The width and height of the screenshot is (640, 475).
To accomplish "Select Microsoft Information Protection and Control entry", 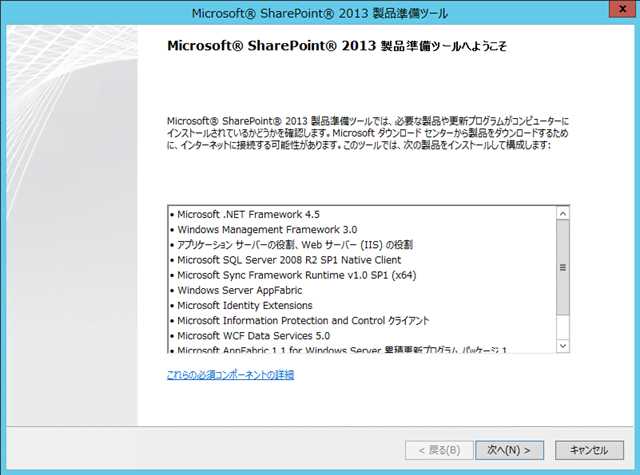I will 302,320.
